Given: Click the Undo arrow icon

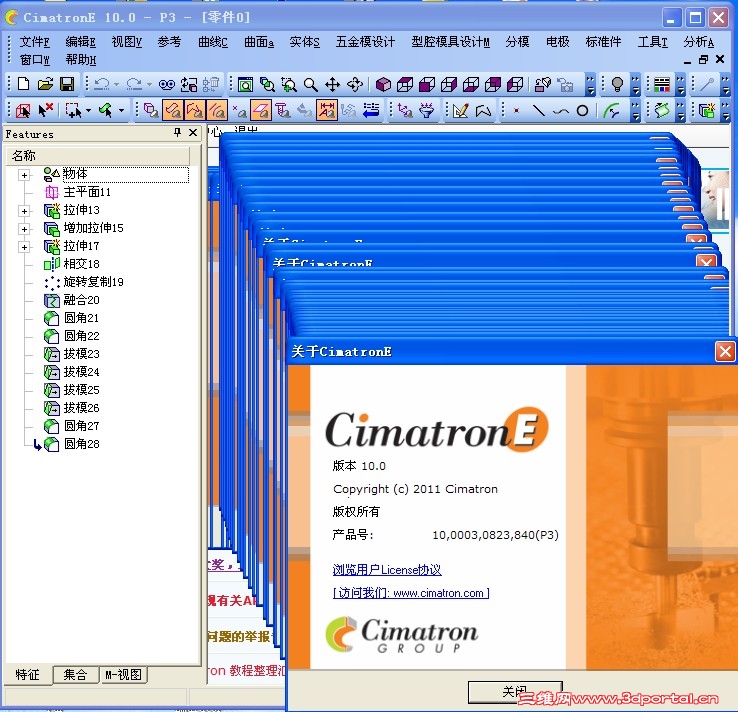Looking at the screenshot, I should tap(101, 84).
